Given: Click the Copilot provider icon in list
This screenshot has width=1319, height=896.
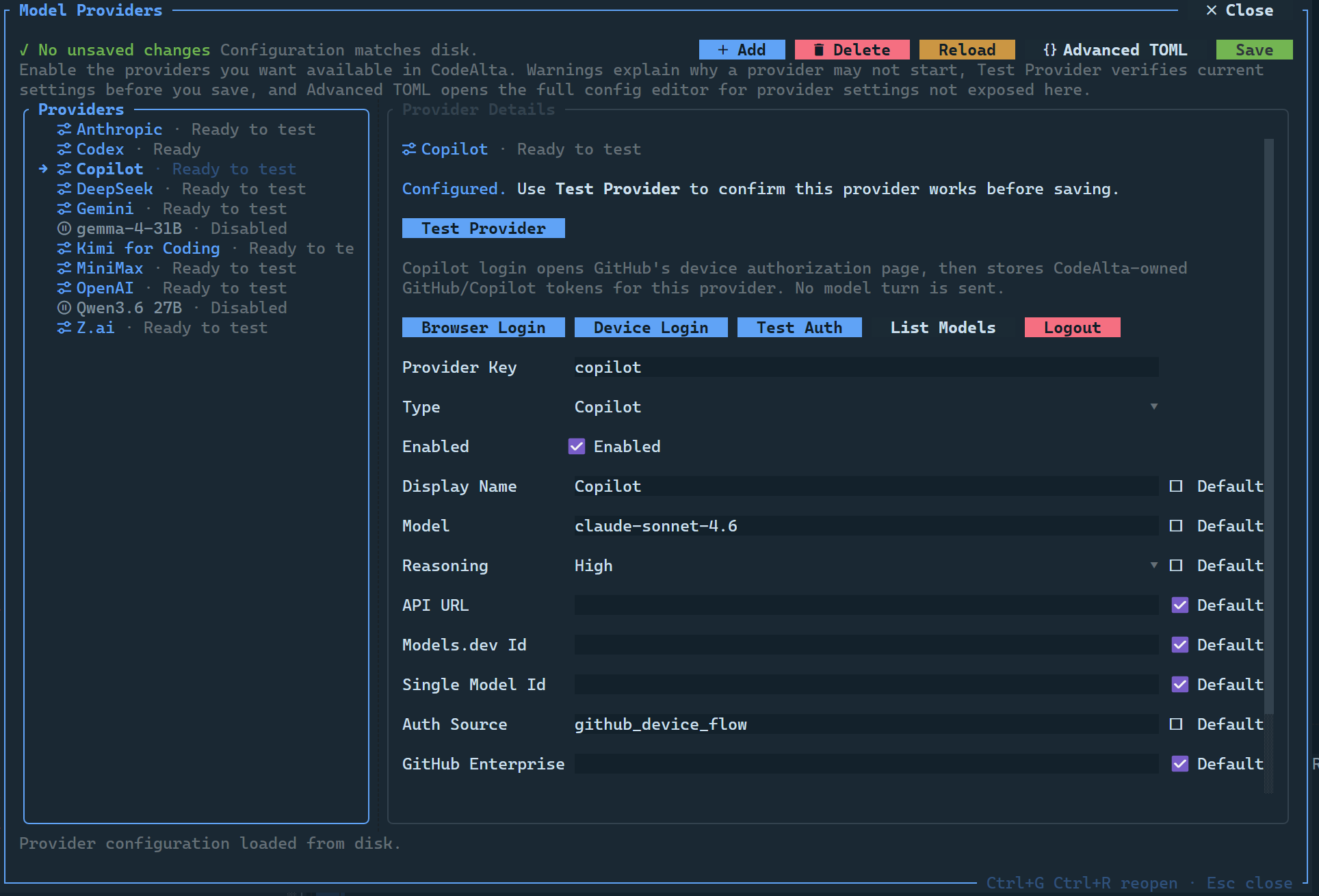Looking at the screenshot, I should (x=64, y=169).
